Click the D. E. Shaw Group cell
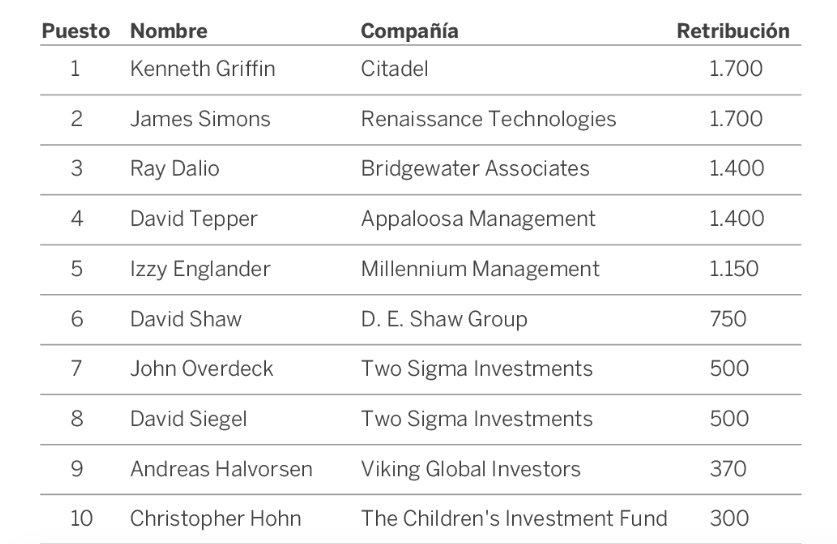 (443, 319)
